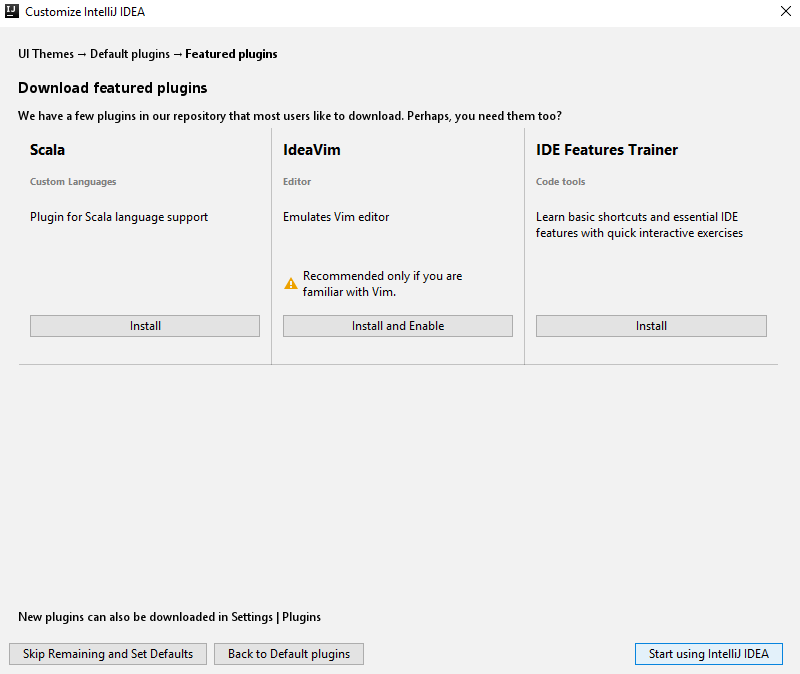Click the Custom Languages category label
Screen dimensions: 800x674
73,182
